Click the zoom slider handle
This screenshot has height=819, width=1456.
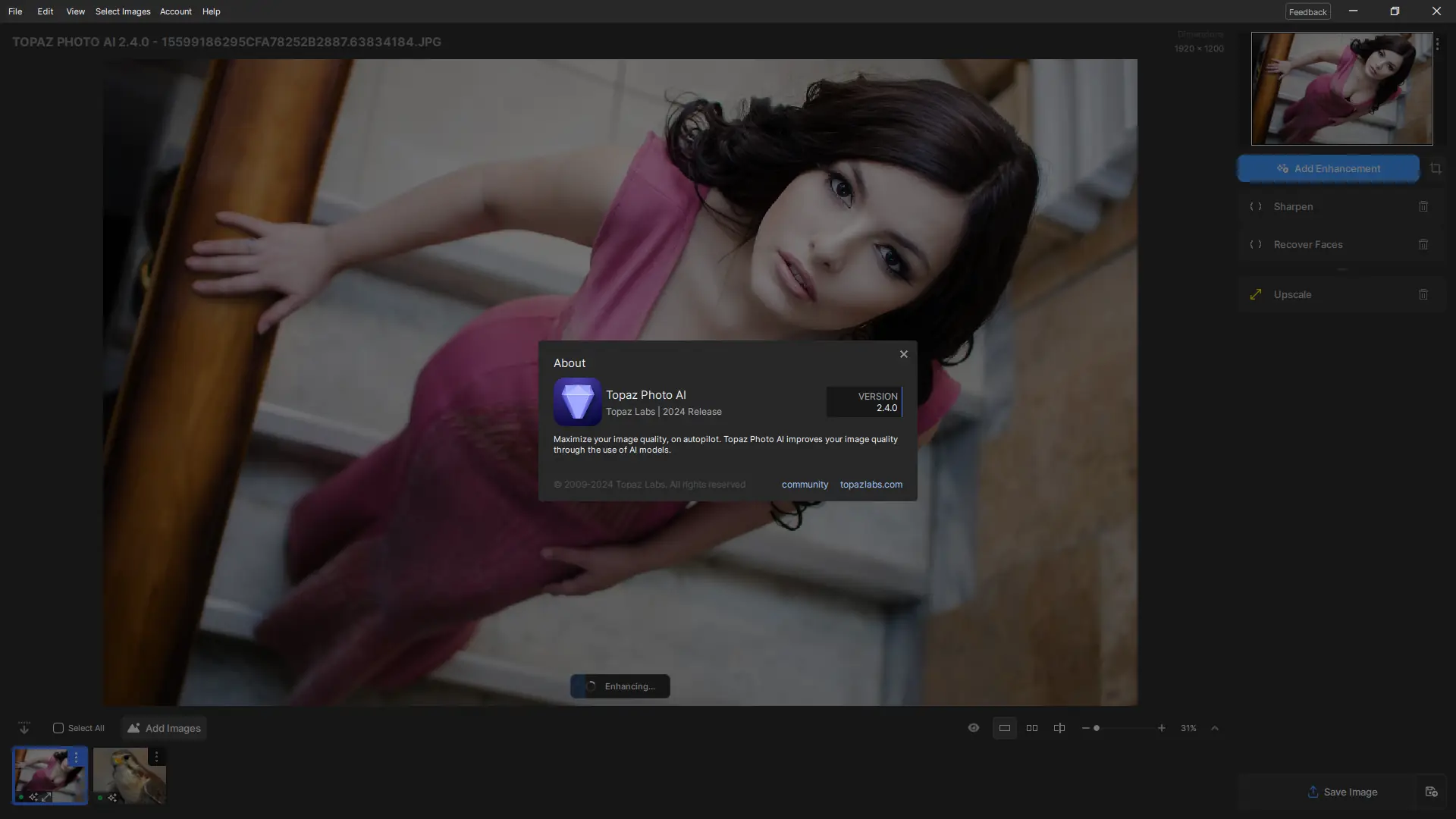pos(1096,728)
